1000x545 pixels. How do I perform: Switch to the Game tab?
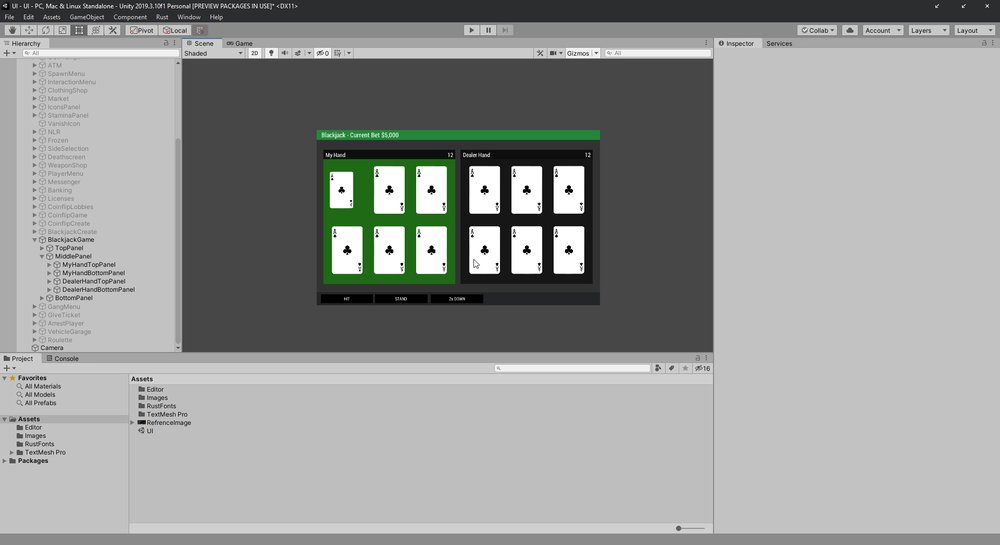[x=240, y=43]
